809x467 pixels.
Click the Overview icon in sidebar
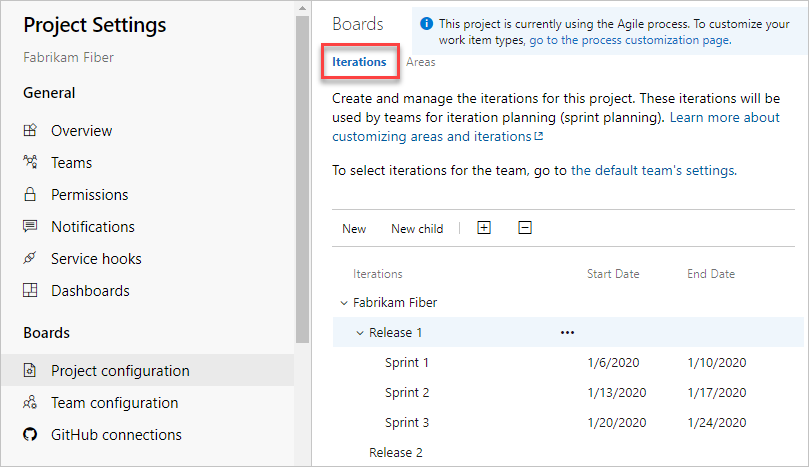click(x=30, y=131)
